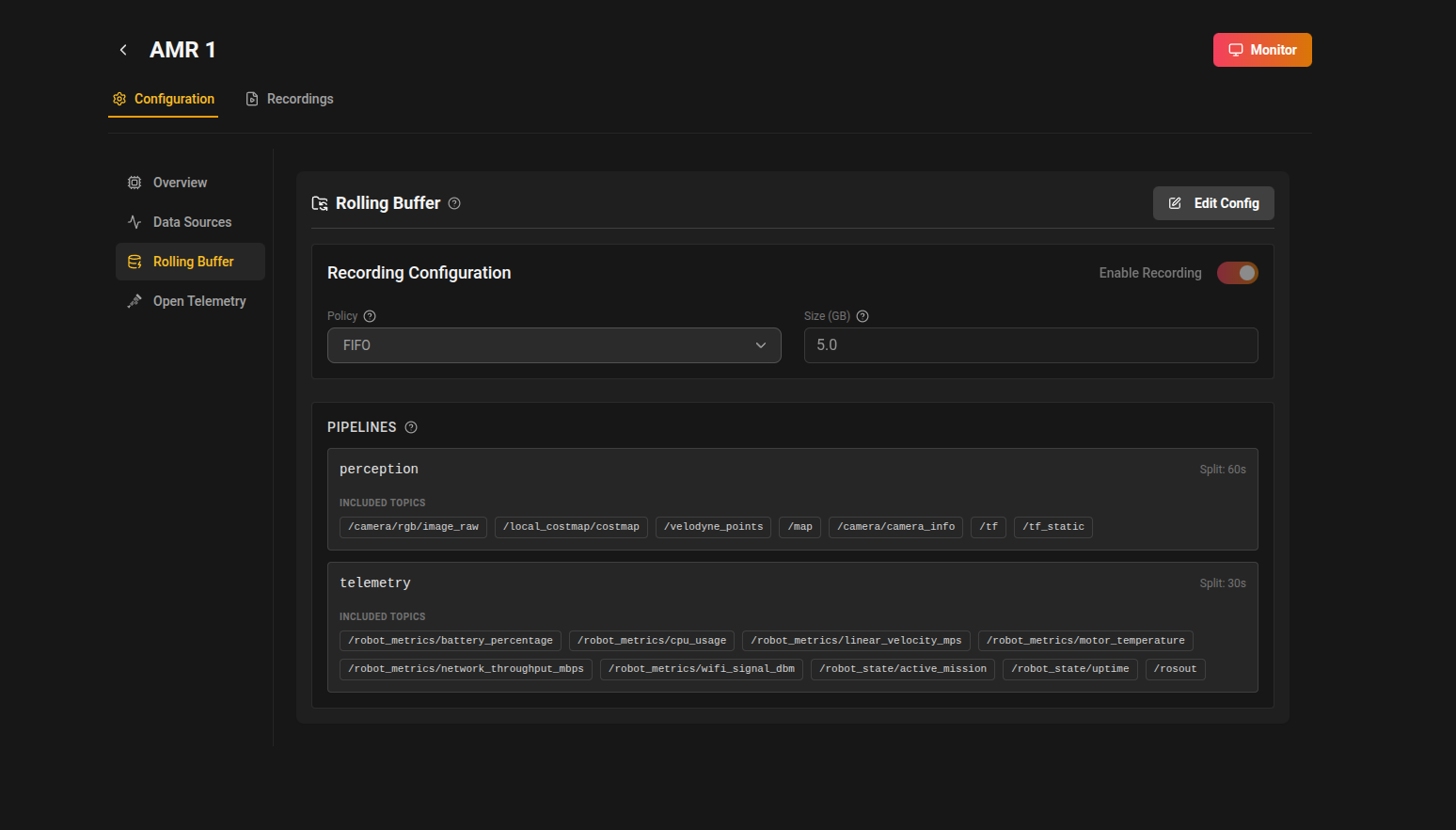Switch to the Configuration tab
The height and width of the screenshot is (830, 1456).
click(x=164, y=99)
